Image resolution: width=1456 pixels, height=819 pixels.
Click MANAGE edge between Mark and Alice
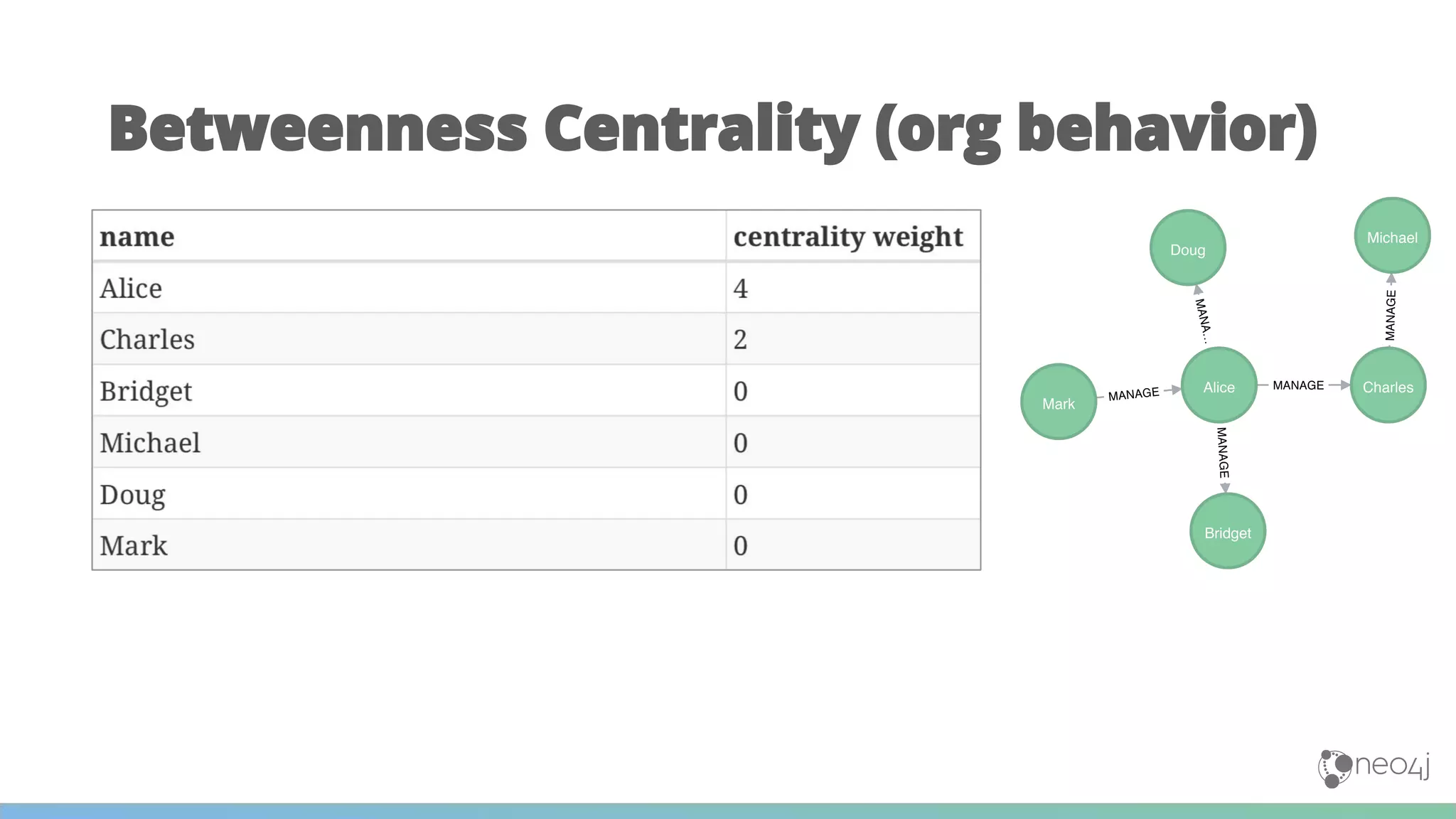pos(1133,394)
